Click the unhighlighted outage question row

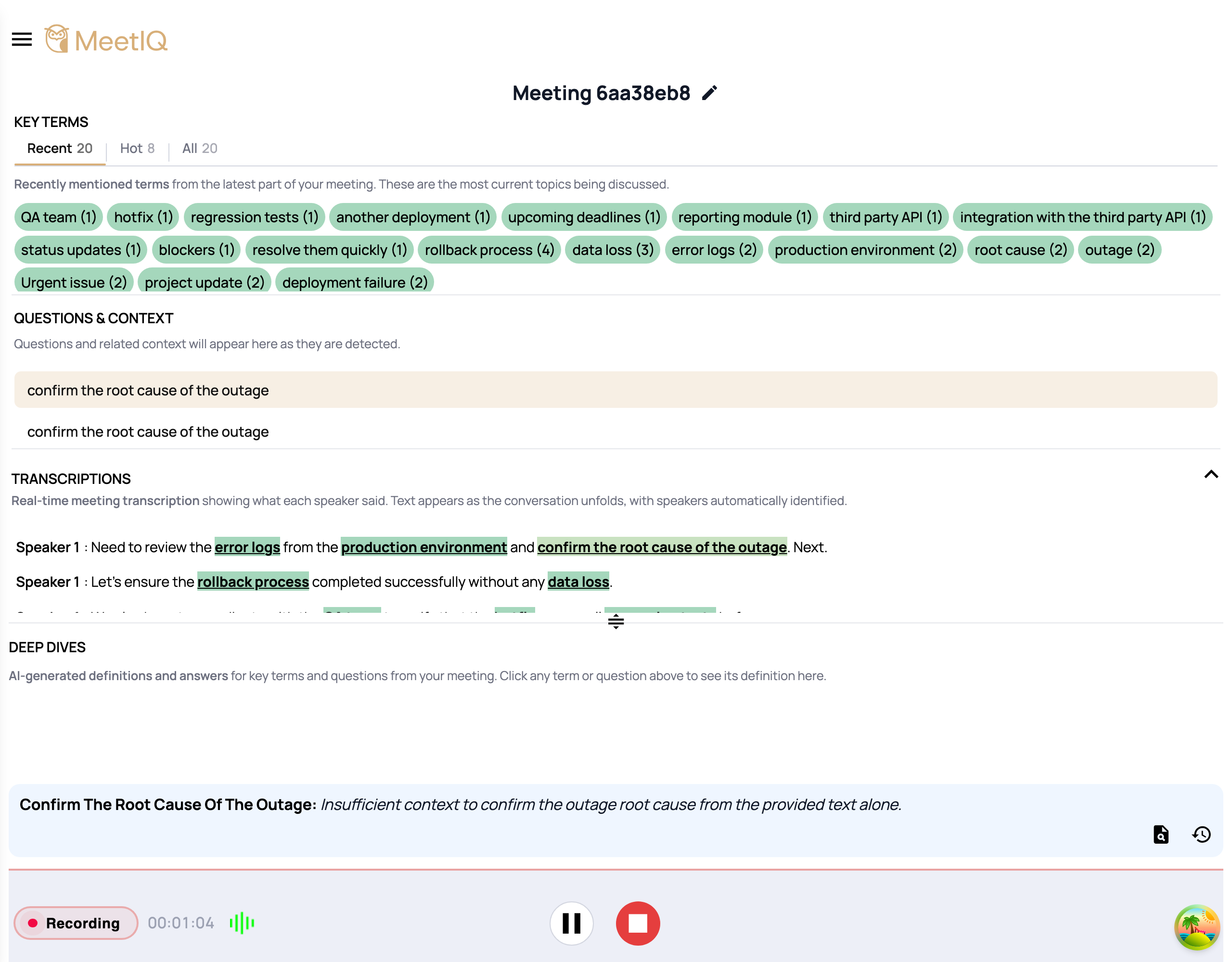(x=616, y=431)
